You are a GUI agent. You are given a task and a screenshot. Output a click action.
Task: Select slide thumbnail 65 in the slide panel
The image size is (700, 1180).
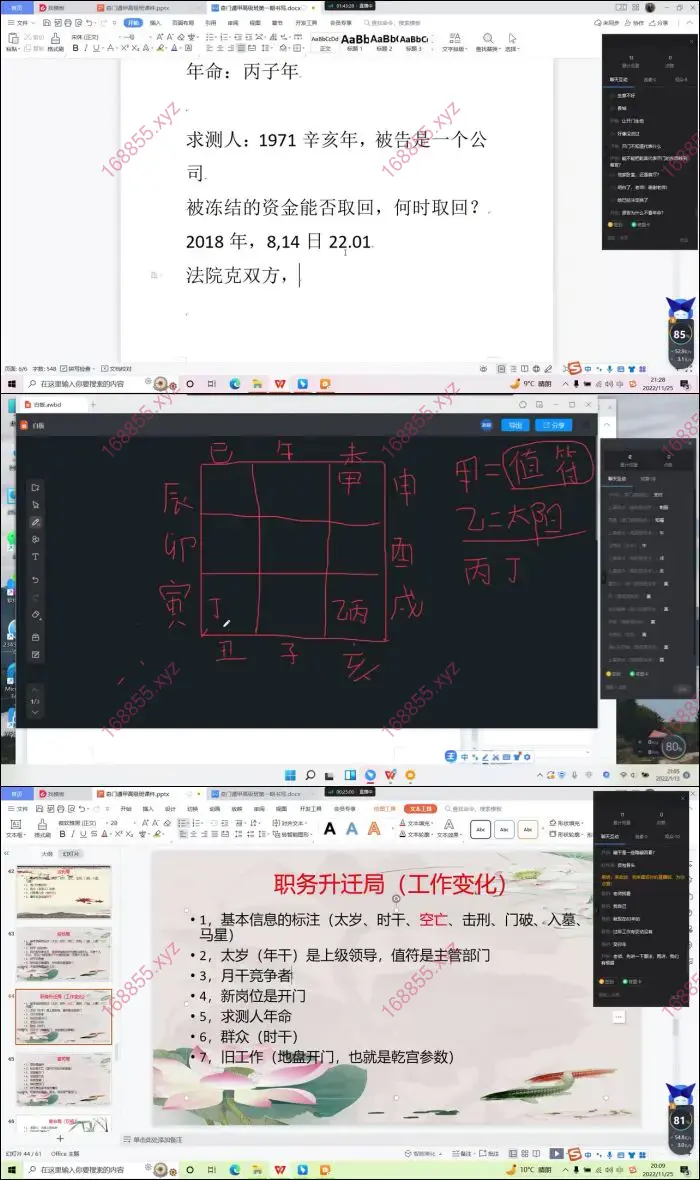[63, 1080]
